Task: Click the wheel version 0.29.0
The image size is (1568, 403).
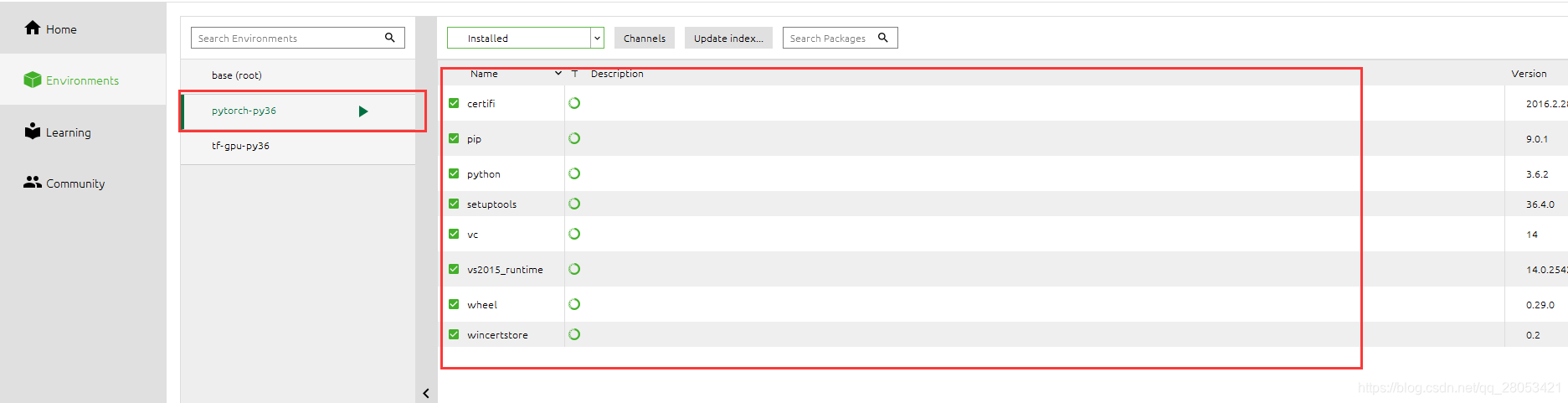Action: (x=1540, y=305)
